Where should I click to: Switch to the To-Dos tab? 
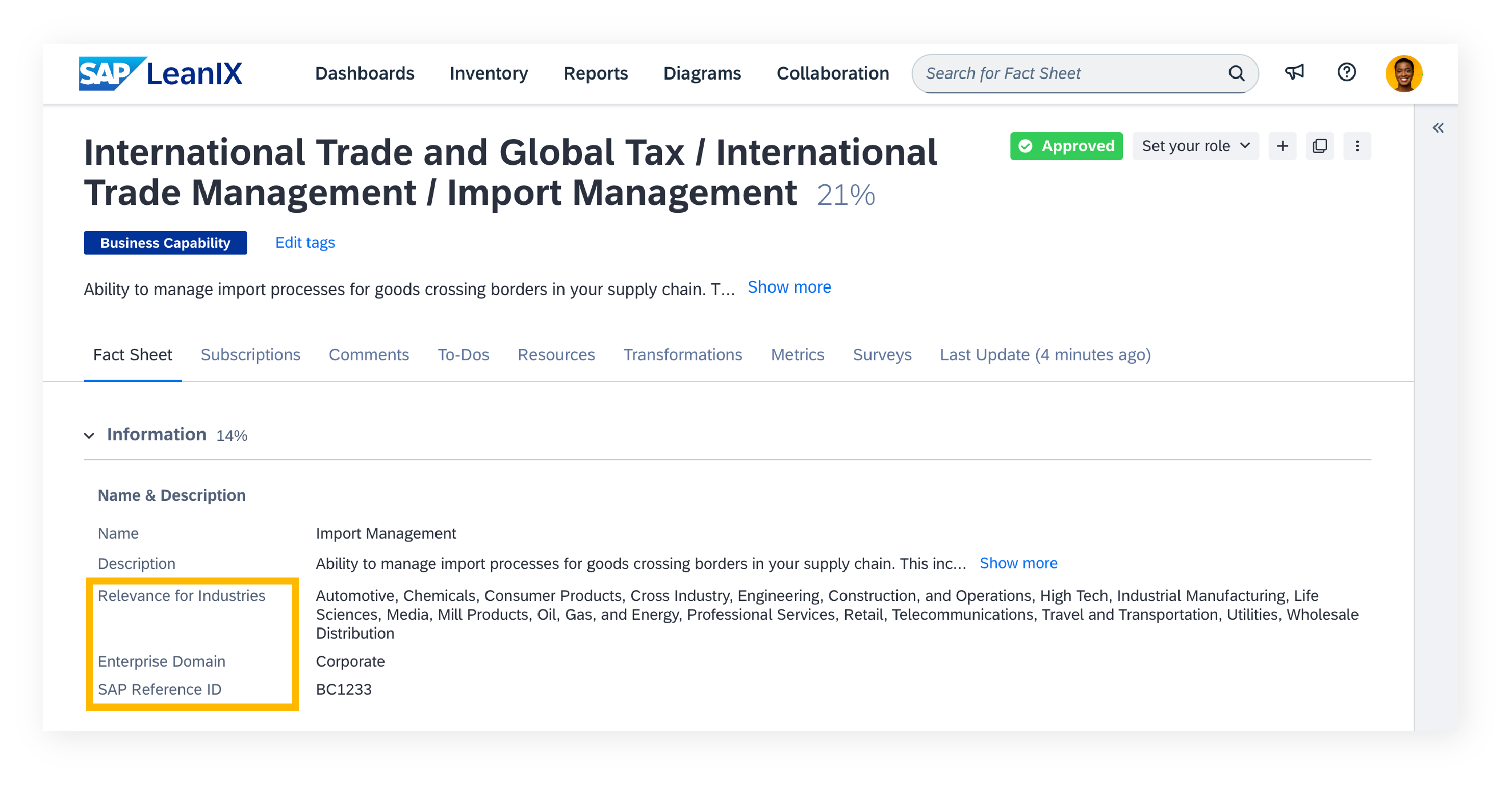463,355
